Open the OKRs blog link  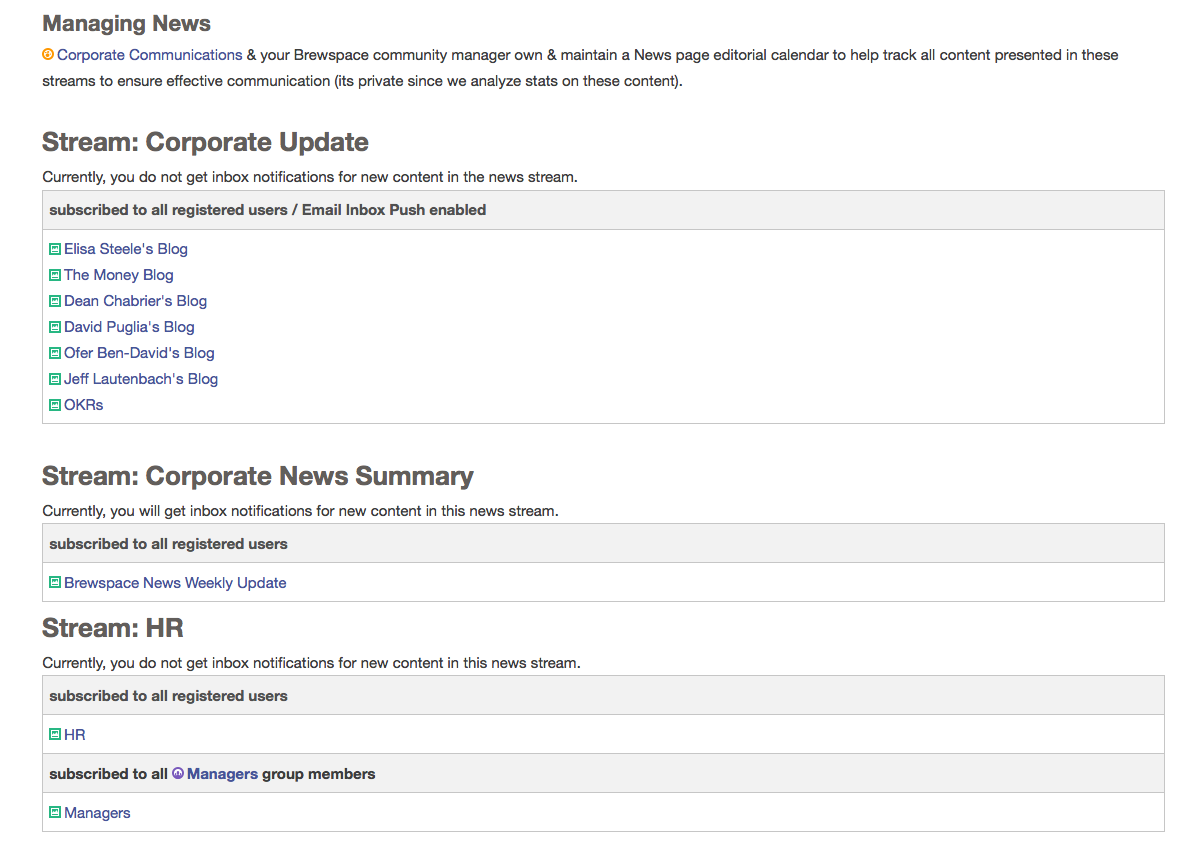click(84, 405)
